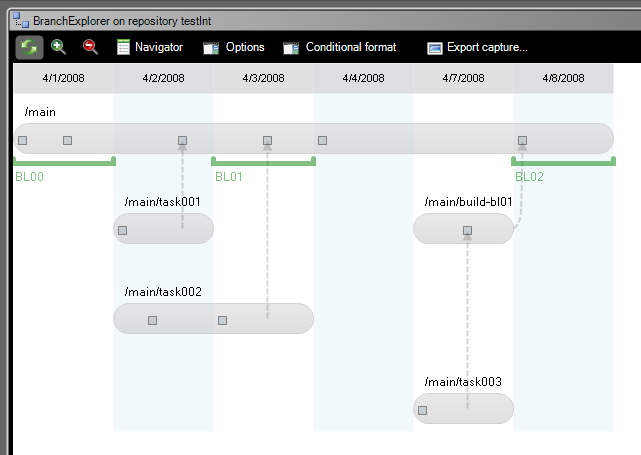Select the BL02 label marker
Image resolution: width=641 pixels, height=455 pixels.
tap(530, 177)
